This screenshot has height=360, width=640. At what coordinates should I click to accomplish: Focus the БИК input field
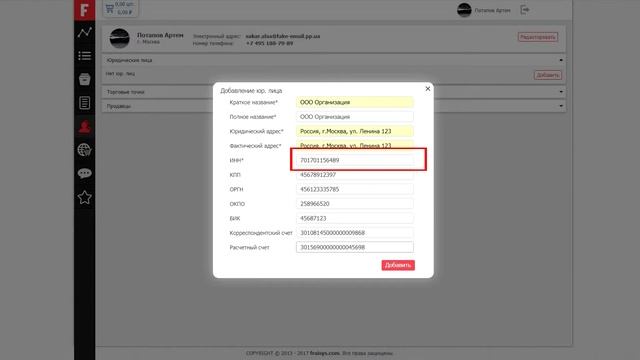[x=355, y=218]
